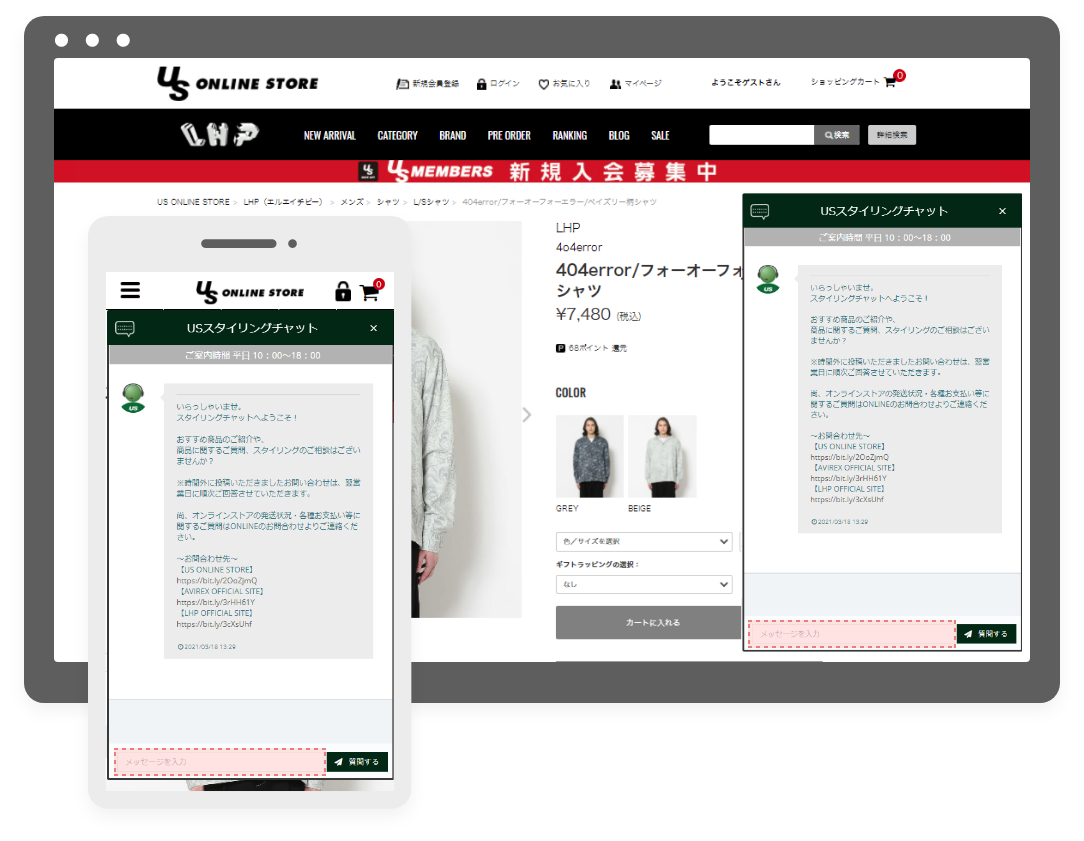Image resolution: width=1084 pixels, height=841 pixels.
Task: Go to L/Sシャツ breadcrumb
Action: pos(431,202)
